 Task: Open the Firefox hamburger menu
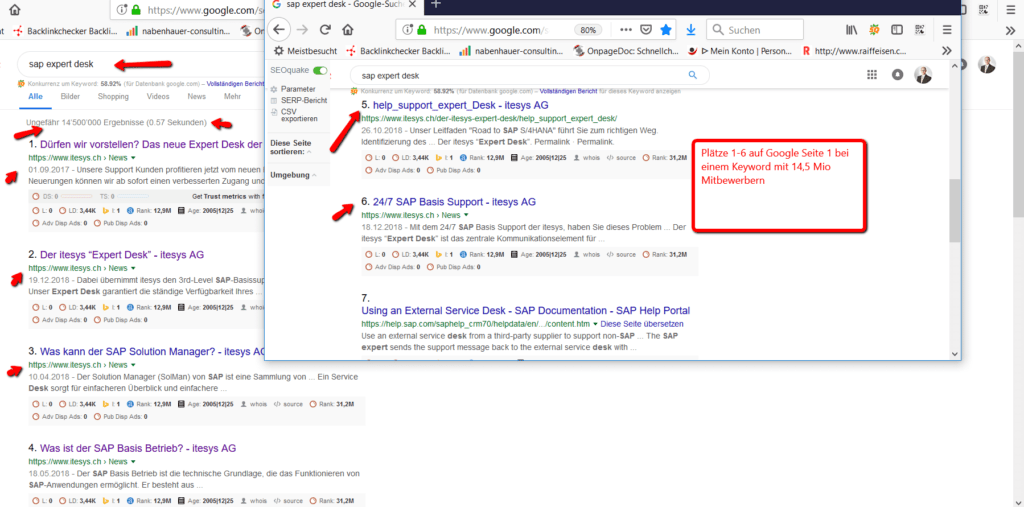click(x=947, y=29)
